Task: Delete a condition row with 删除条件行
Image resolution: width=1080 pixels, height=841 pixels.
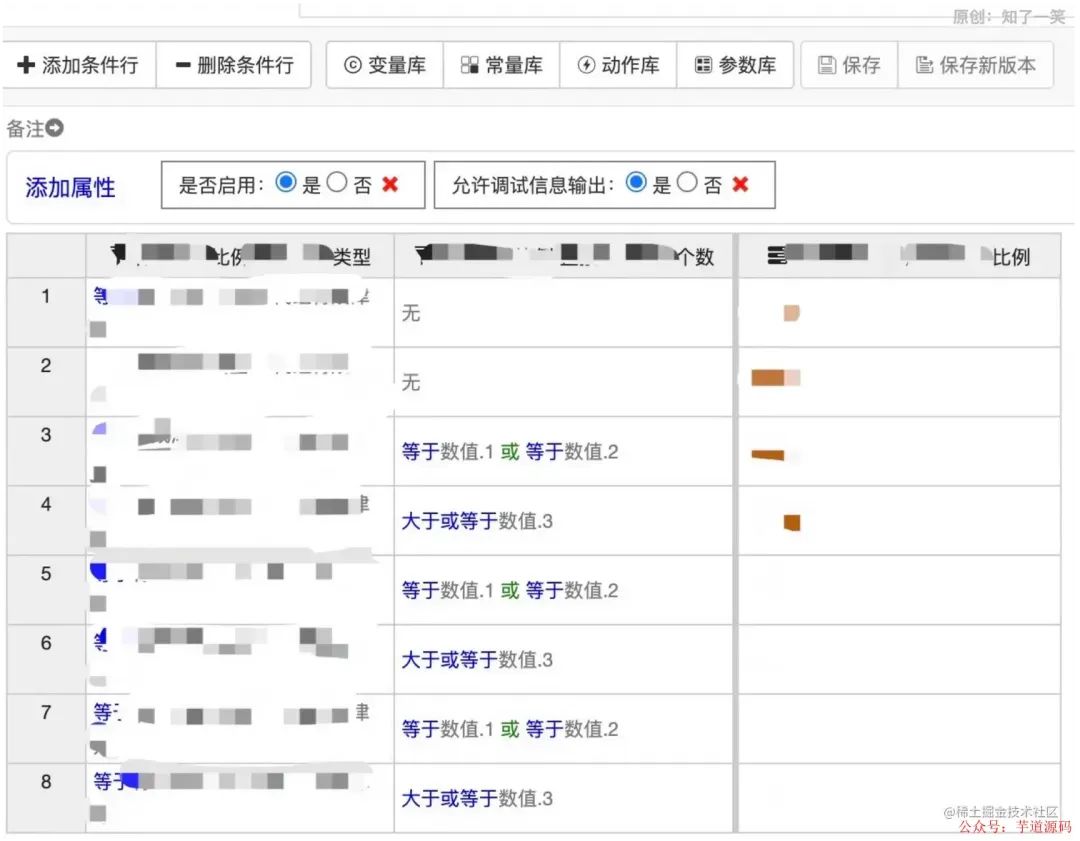Action: pos(234,64)
